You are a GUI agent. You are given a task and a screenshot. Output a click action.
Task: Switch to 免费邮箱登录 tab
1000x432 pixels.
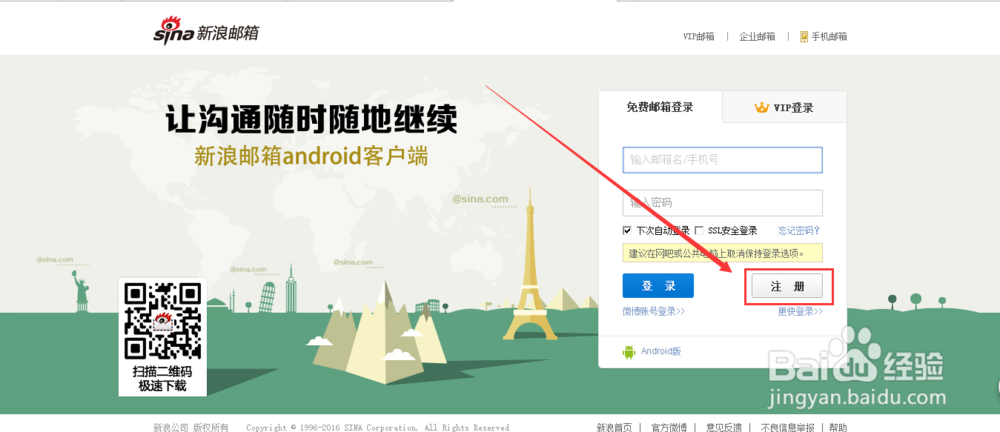[660, 107]
